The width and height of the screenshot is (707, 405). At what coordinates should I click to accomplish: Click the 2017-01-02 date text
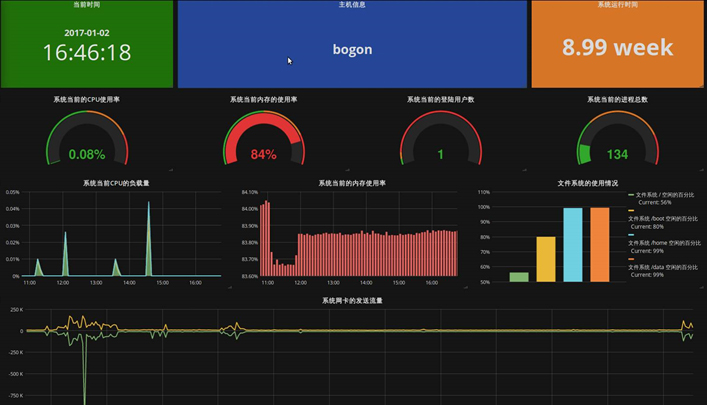[87, 33]
